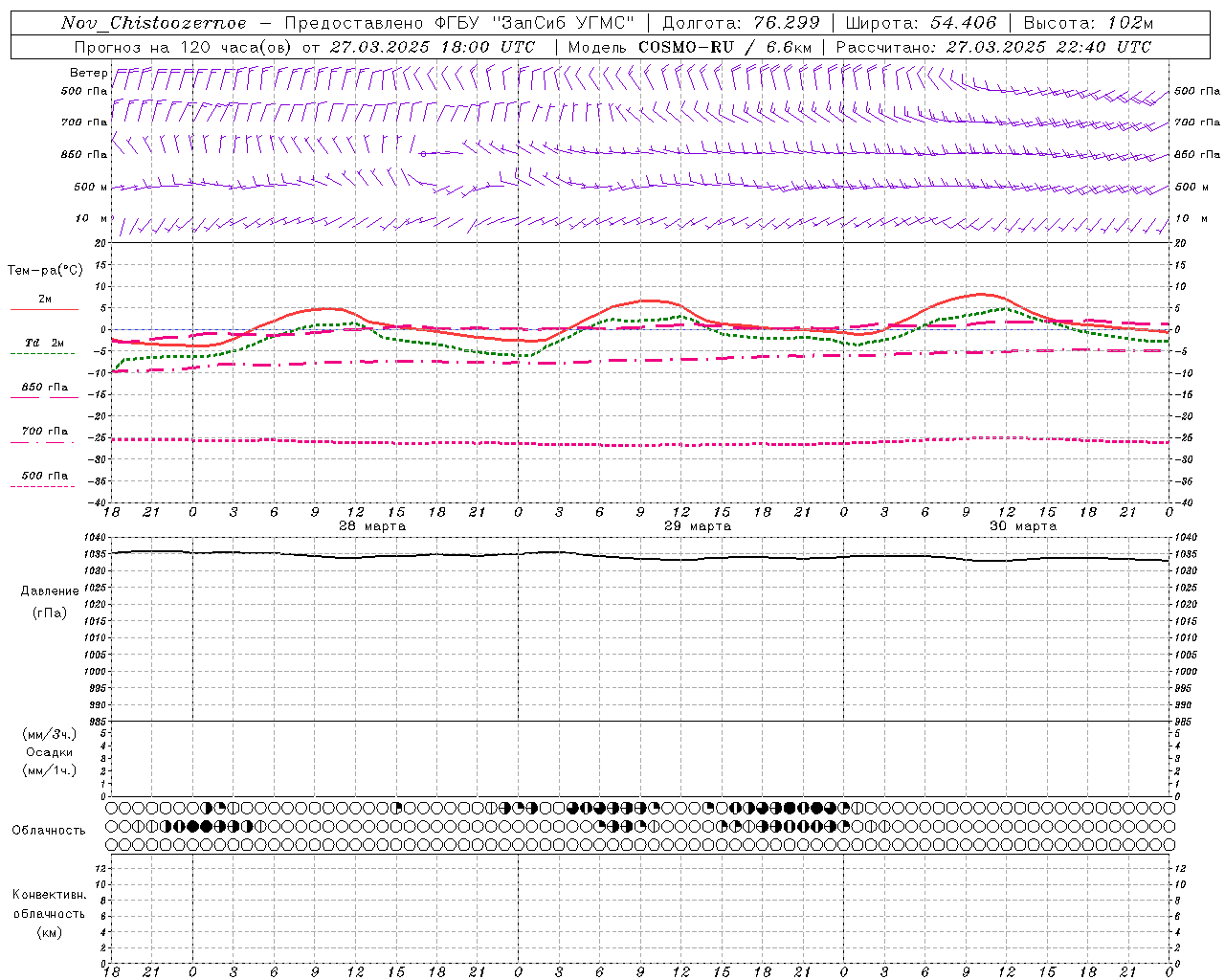Click the Ветер wind panel label
1225x980 pixels.
tap(89, 73)
